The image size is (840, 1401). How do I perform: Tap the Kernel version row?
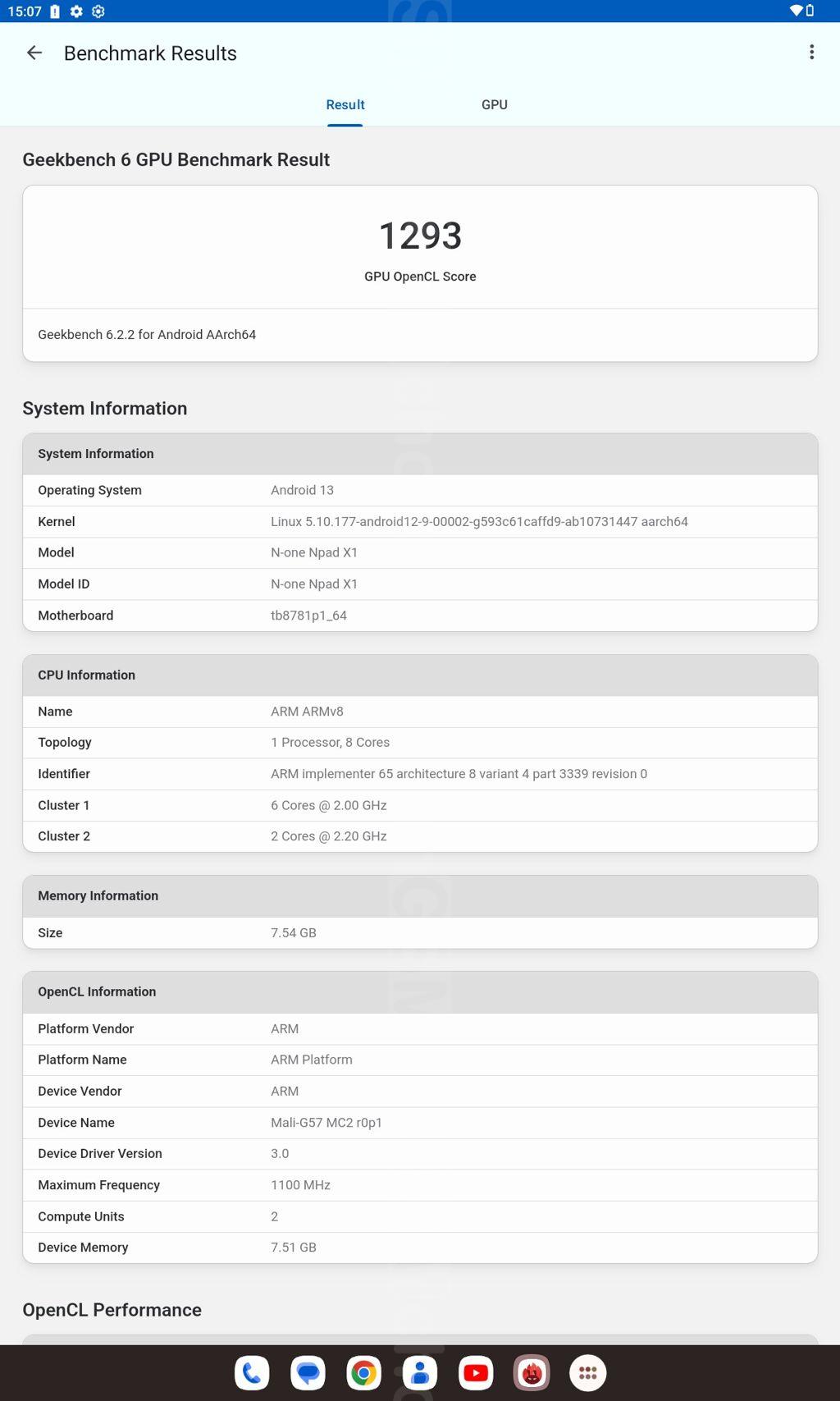[420, 522]
